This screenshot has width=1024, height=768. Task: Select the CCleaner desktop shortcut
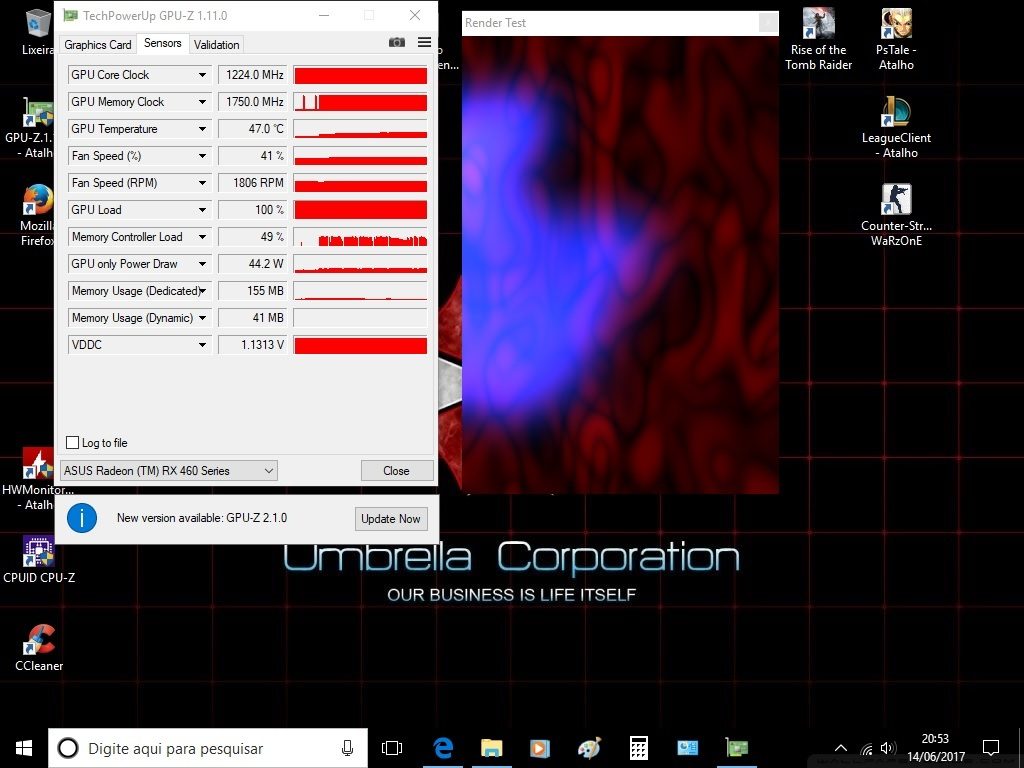pyautogui.click(x=39, y=647)
